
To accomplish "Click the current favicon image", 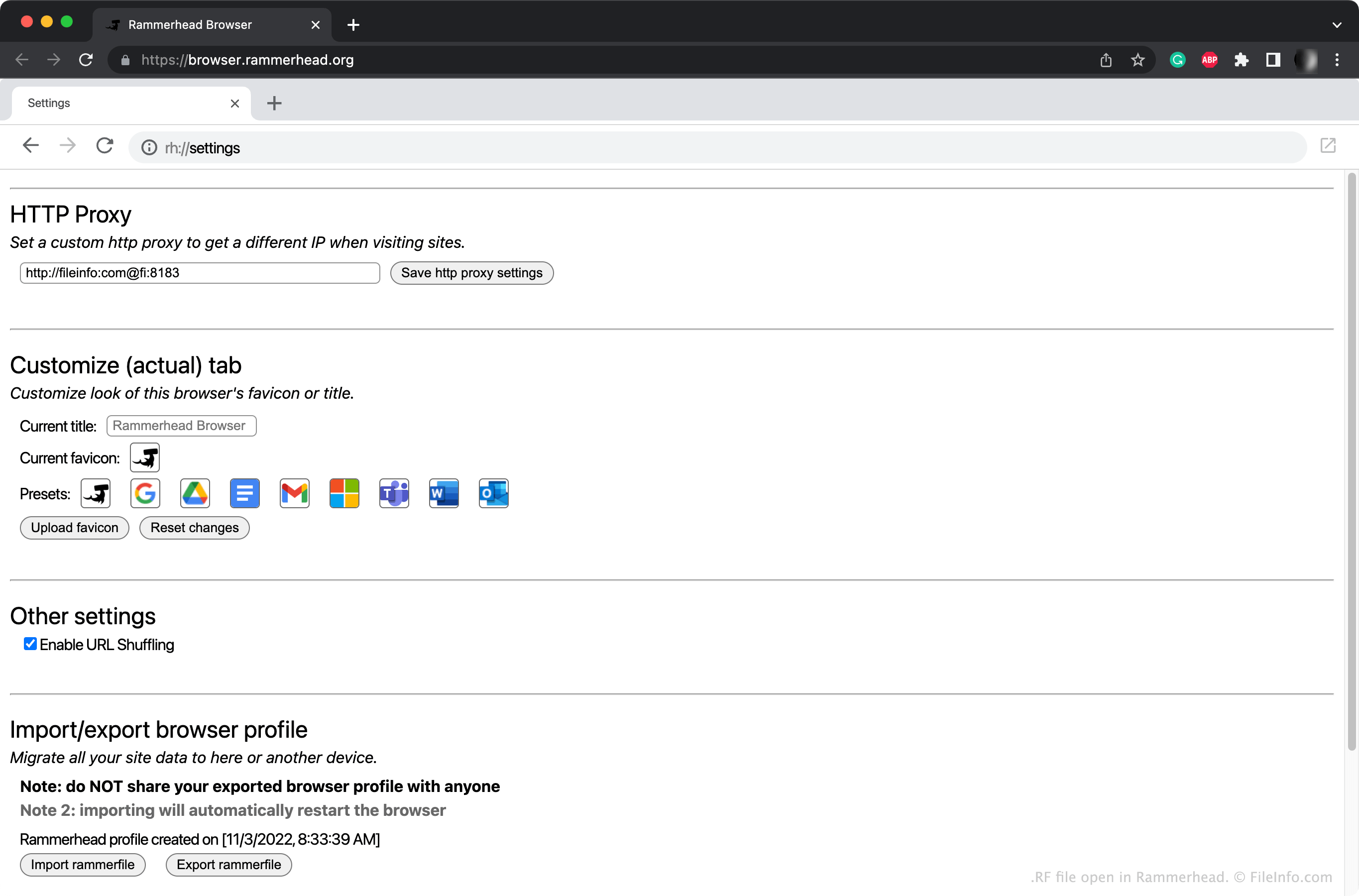I will tap(144, 458).
